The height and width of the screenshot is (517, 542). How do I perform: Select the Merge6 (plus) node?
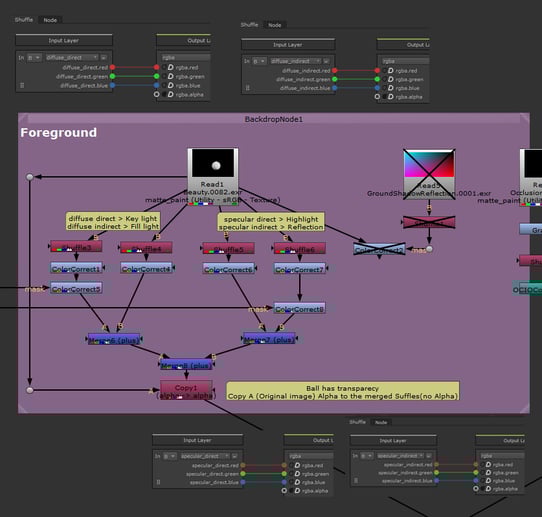pos(114,339)
